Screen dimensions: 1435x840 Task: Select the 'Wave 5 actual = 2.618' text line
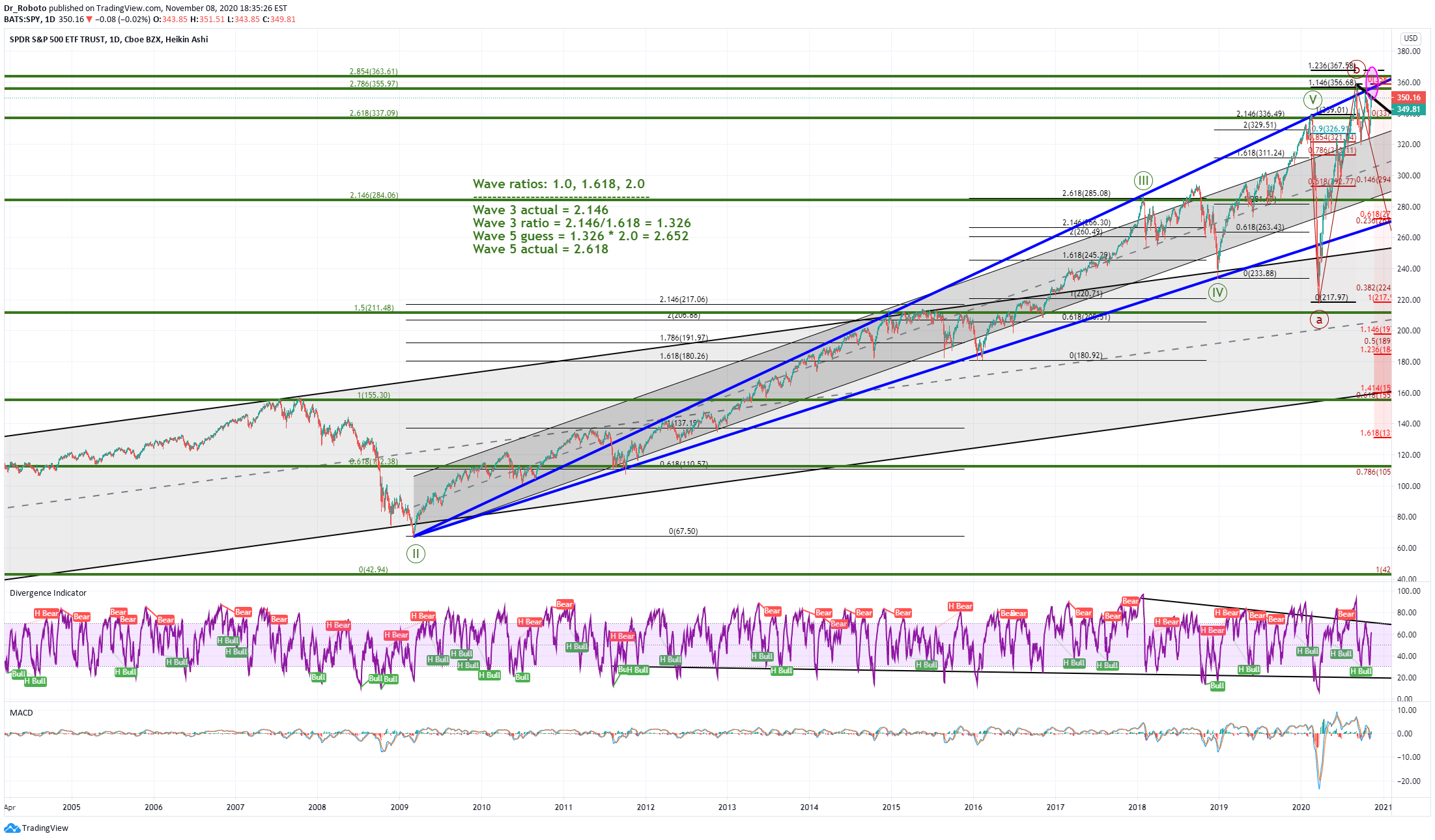point(541,249)
